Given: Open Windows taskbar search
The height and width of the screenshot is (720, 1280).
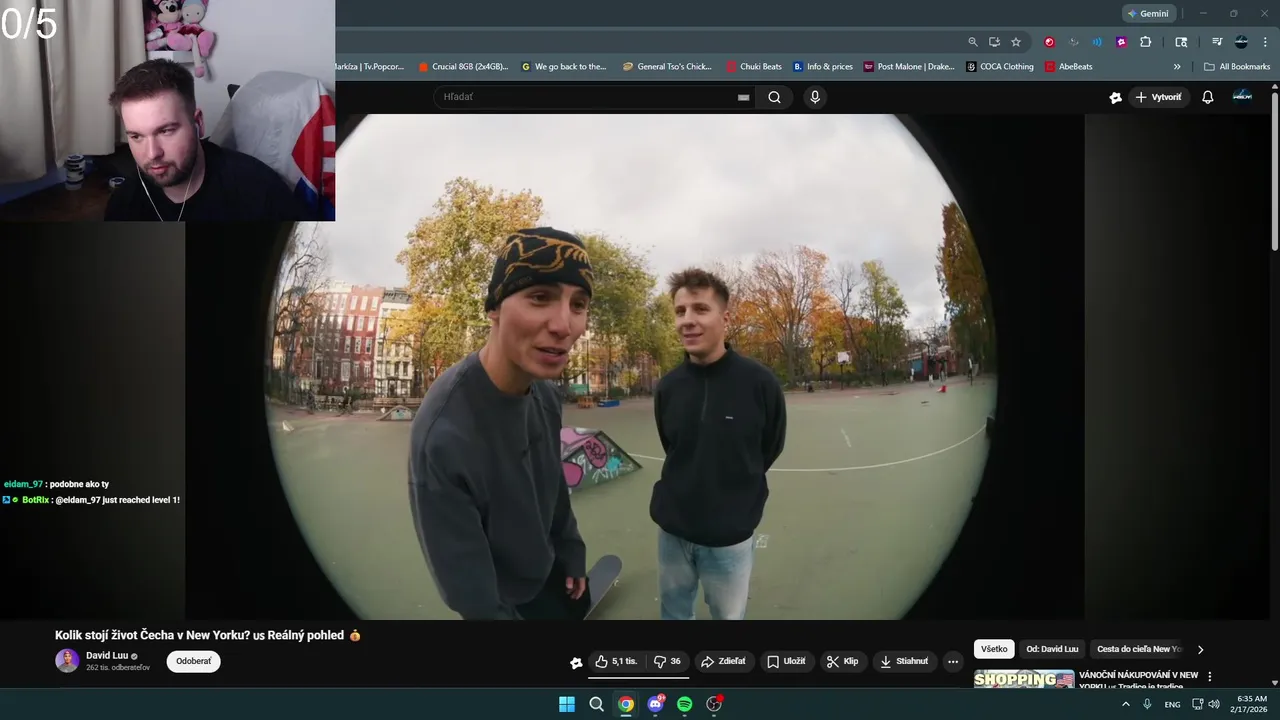Looking at the screenshot, I should click(x=596, y=704).
